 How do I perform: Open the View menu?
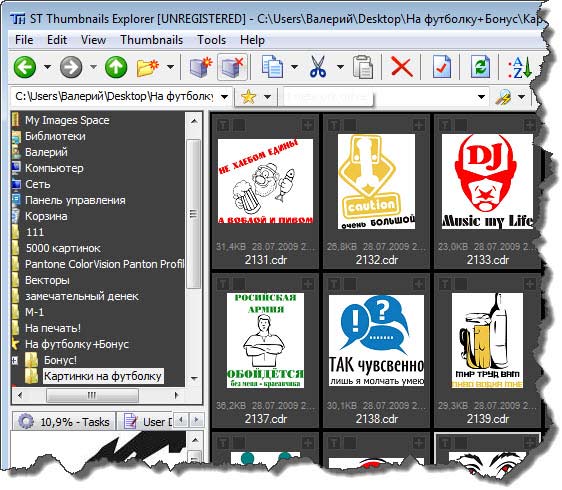pos(93,40)
